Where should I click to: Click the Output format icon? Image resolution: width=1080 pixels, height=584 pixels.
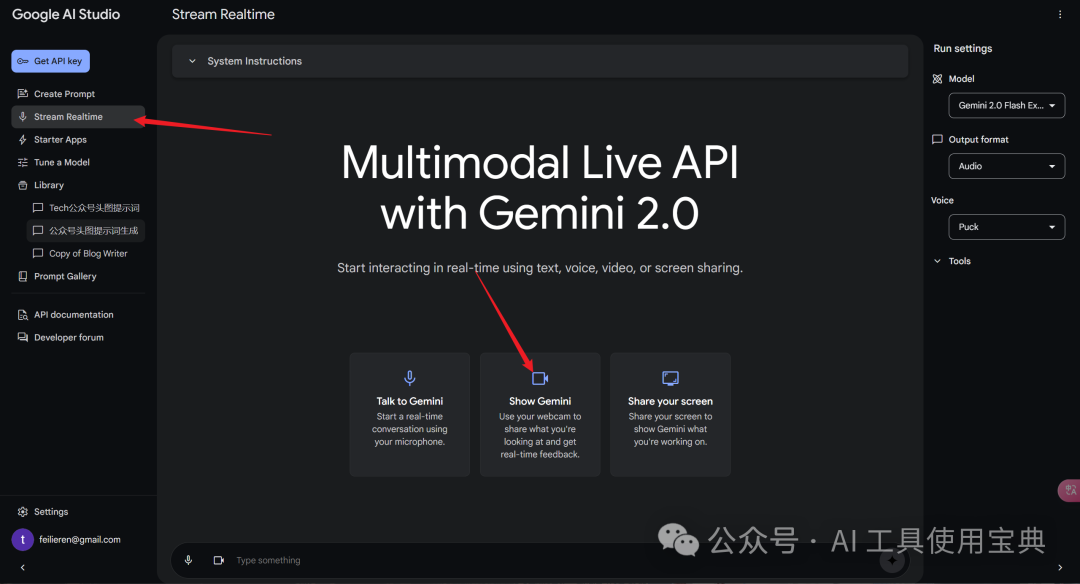pos(937,139)
